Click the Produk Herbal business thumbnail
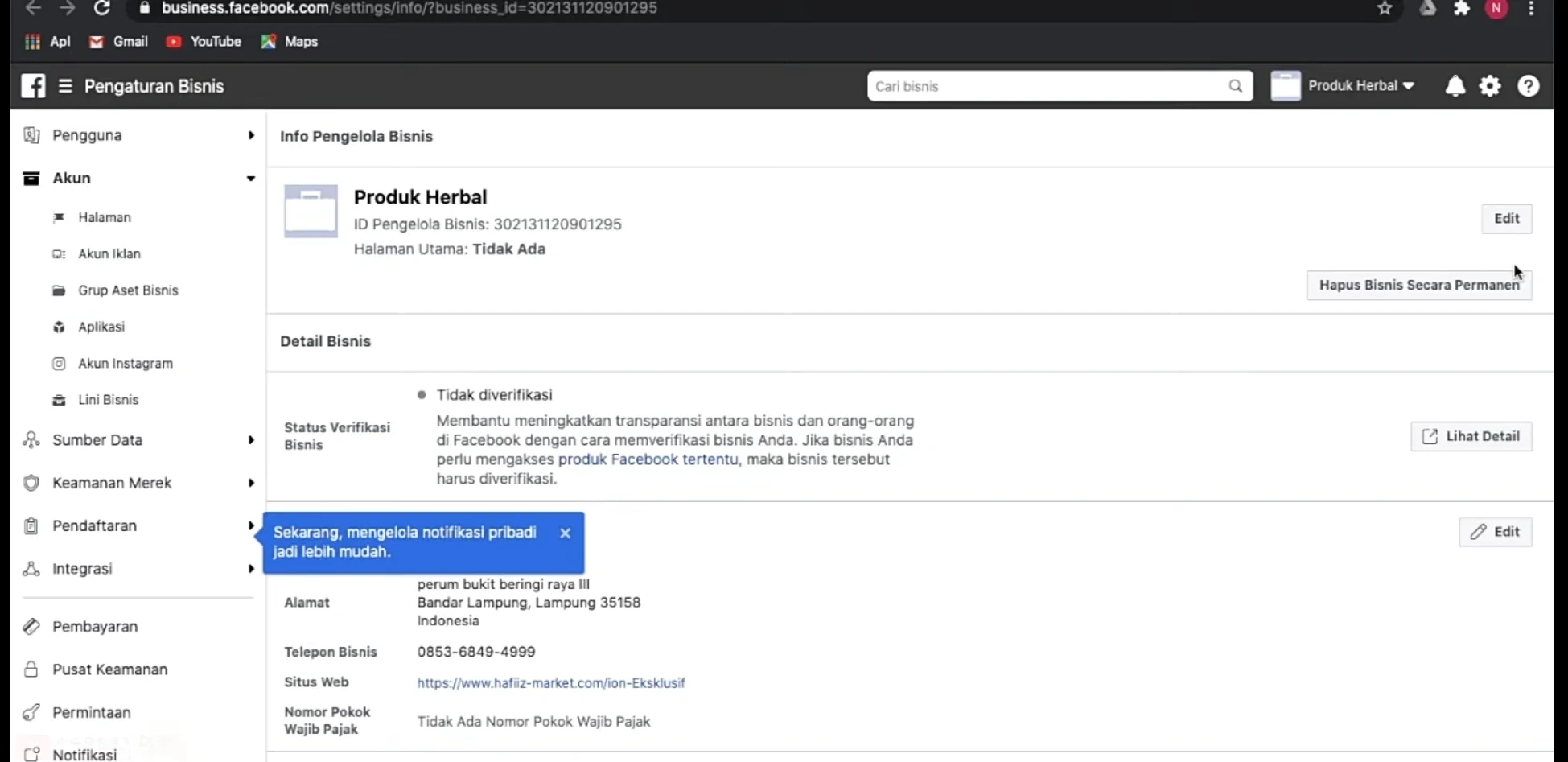Image resolution: width=1568 pixels, height=762 pixels. pos(311,211)
